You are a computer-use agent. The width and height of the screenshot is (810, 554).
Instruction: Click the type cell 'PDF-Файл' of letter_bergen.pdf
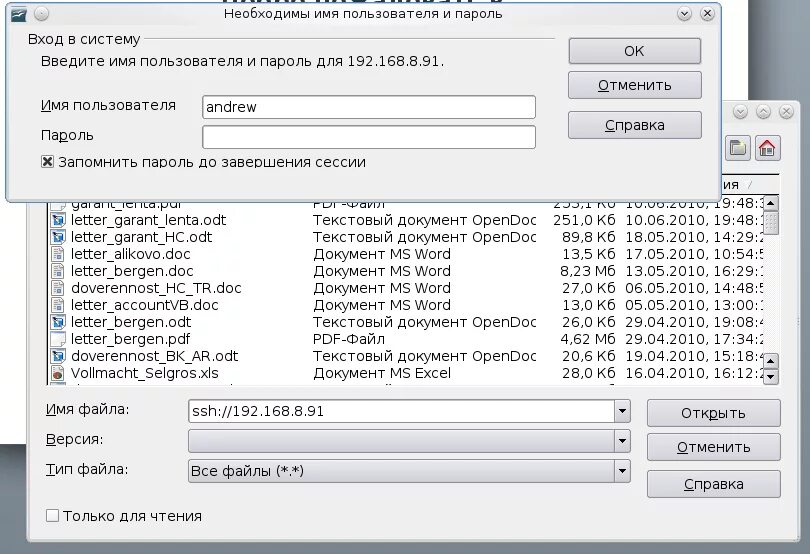pyautogui.click(x=349, y=340)
